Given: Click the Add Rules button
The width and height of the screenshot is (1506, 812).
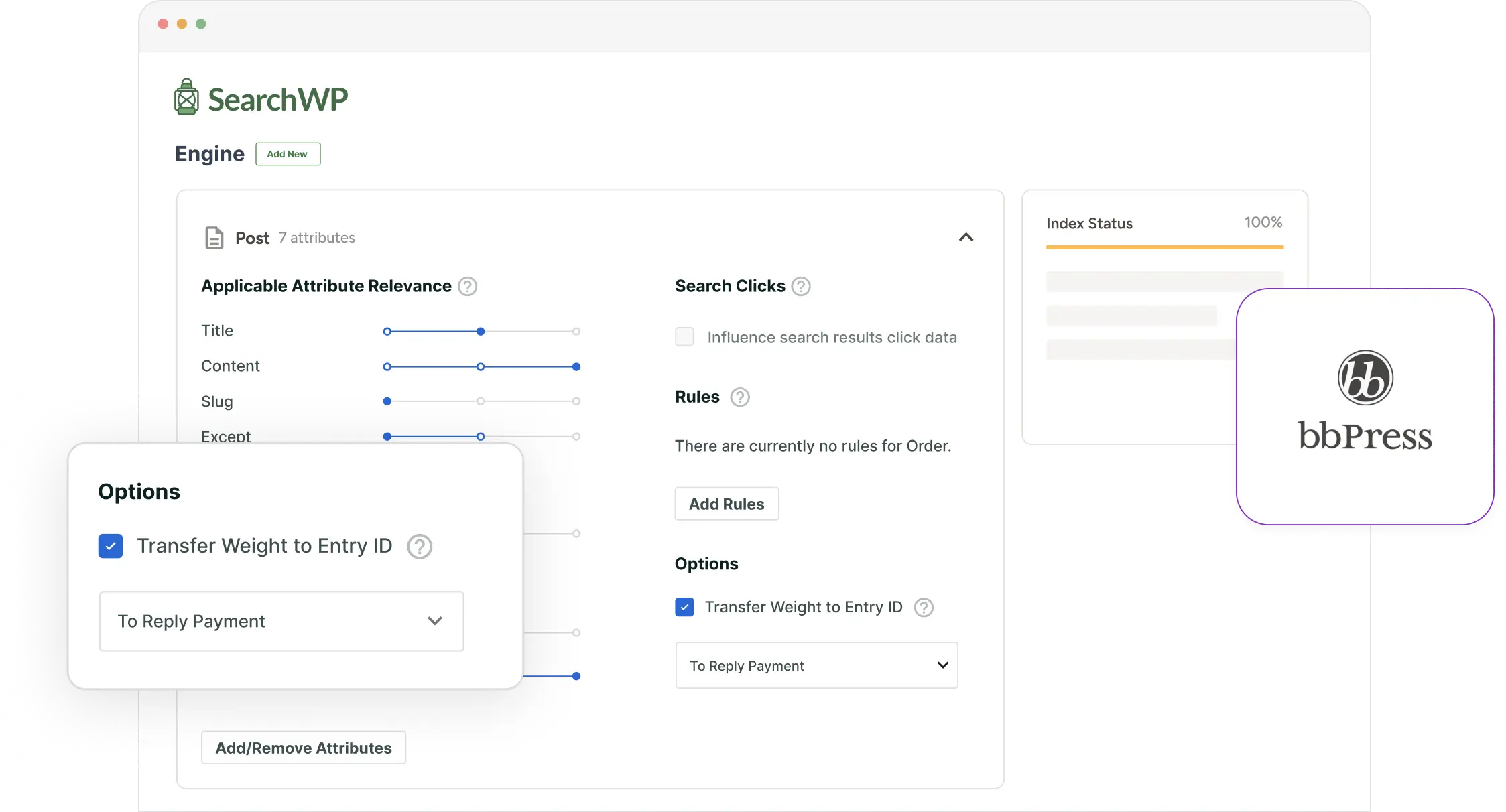Looking at the screenshot, I should coord(727,503).
